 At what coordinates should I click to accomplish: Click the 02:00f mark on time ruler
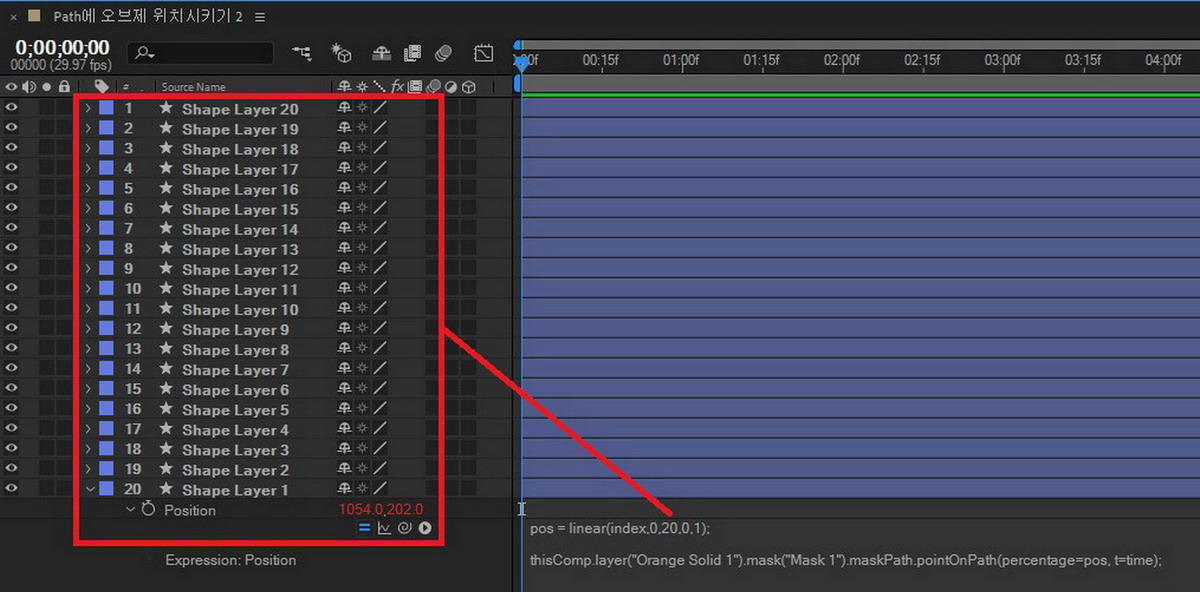(x=841, y=60)
